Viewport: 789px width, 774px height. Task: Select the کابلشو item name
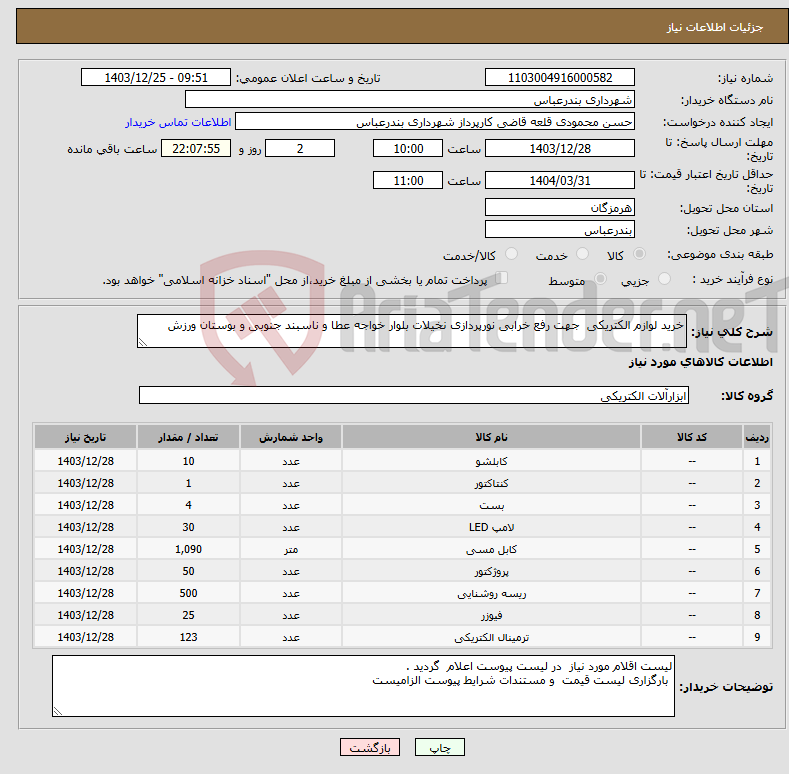pos(491,461)
